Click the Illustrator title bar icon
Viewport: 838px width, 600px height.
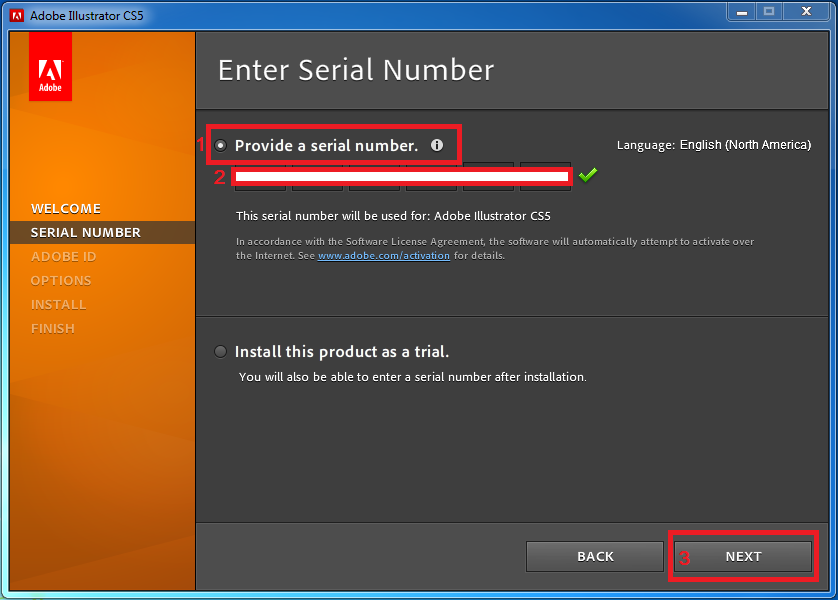[17, 15]
